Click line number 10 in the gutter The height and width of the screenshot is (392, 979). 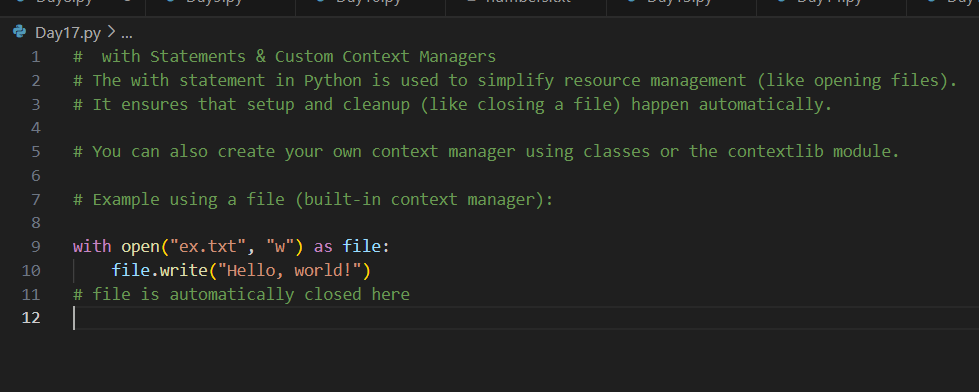click(31, 270)
